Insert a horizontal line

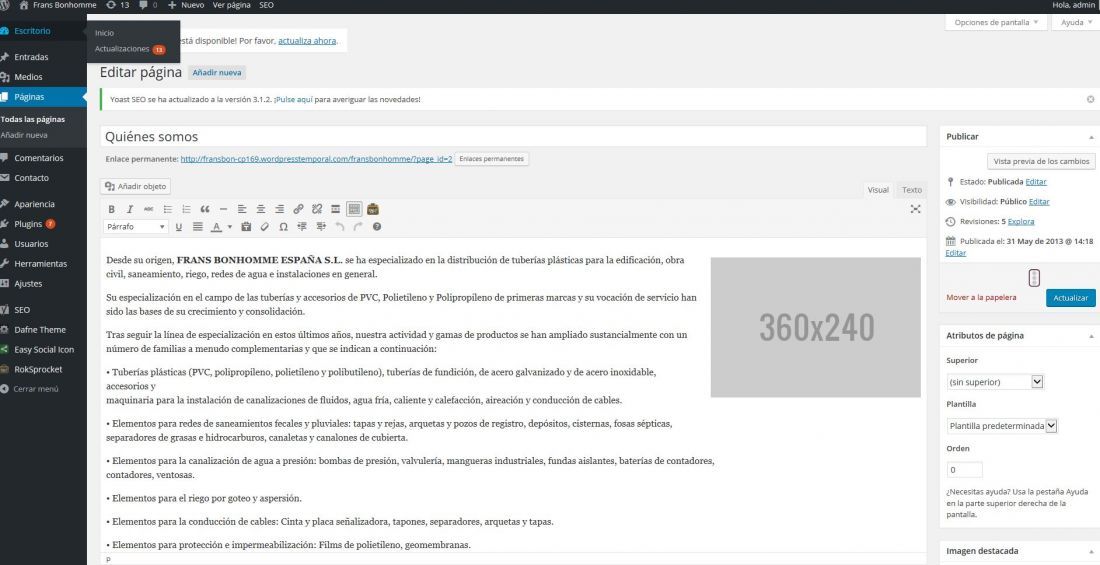coord(223,209)
